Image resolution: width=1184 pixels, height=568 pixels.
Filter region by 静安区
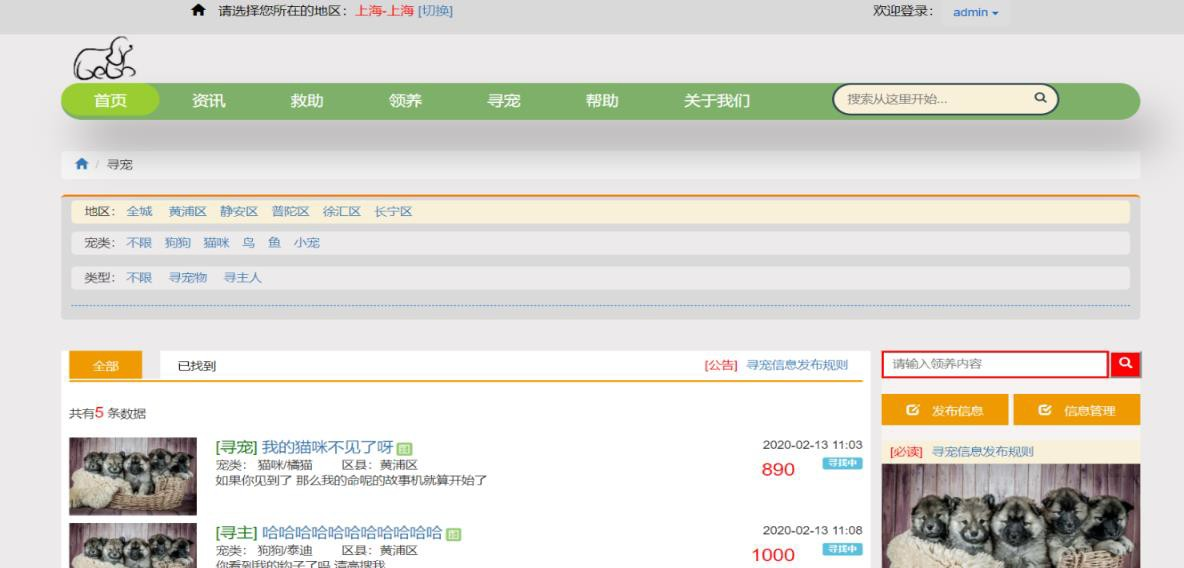point(239,211)
